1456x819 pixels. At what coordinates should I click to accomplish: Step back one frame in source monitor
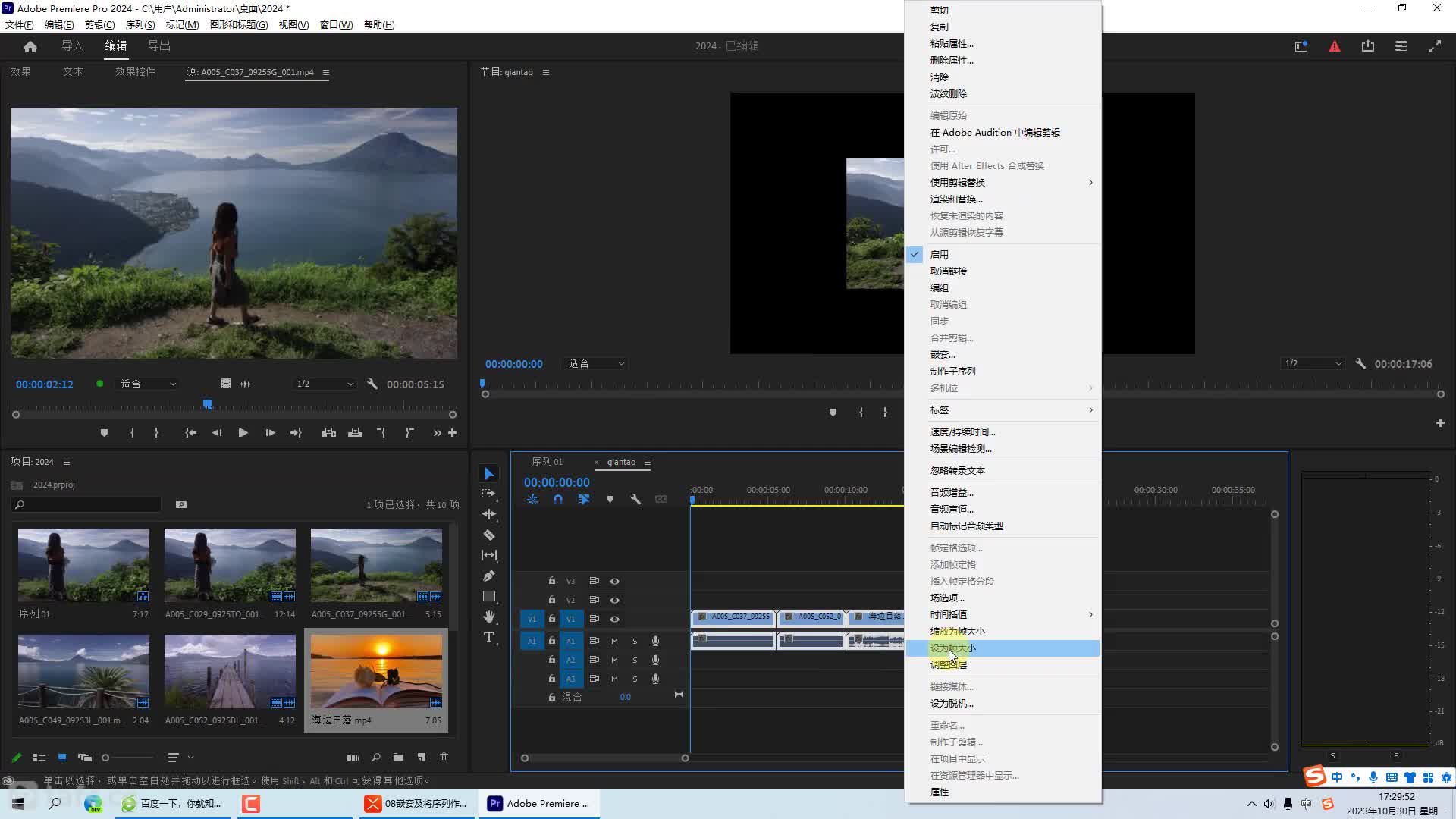click(217, 433)
